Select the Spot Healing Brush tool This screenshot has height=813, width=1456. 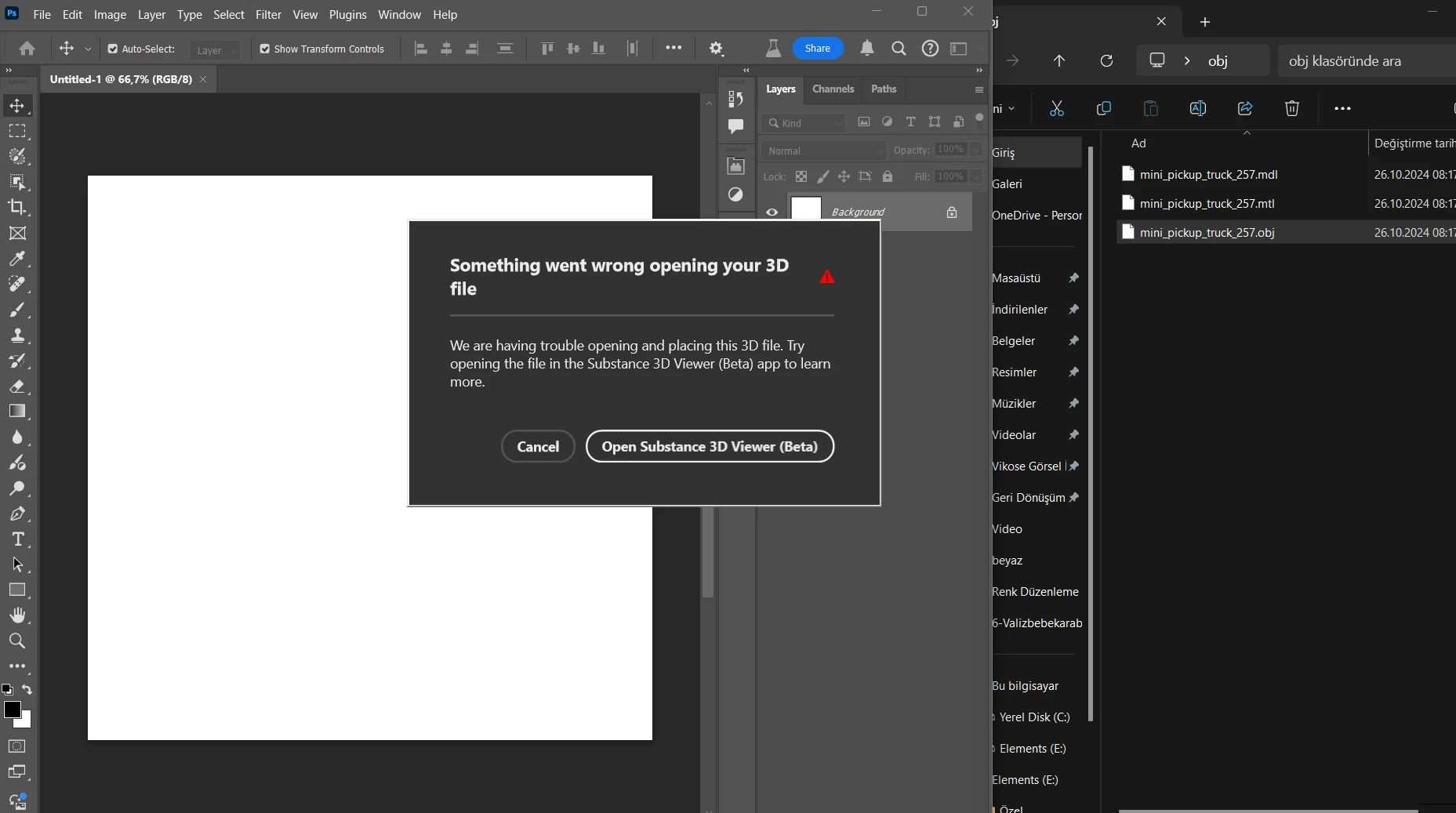click(17, 284)
